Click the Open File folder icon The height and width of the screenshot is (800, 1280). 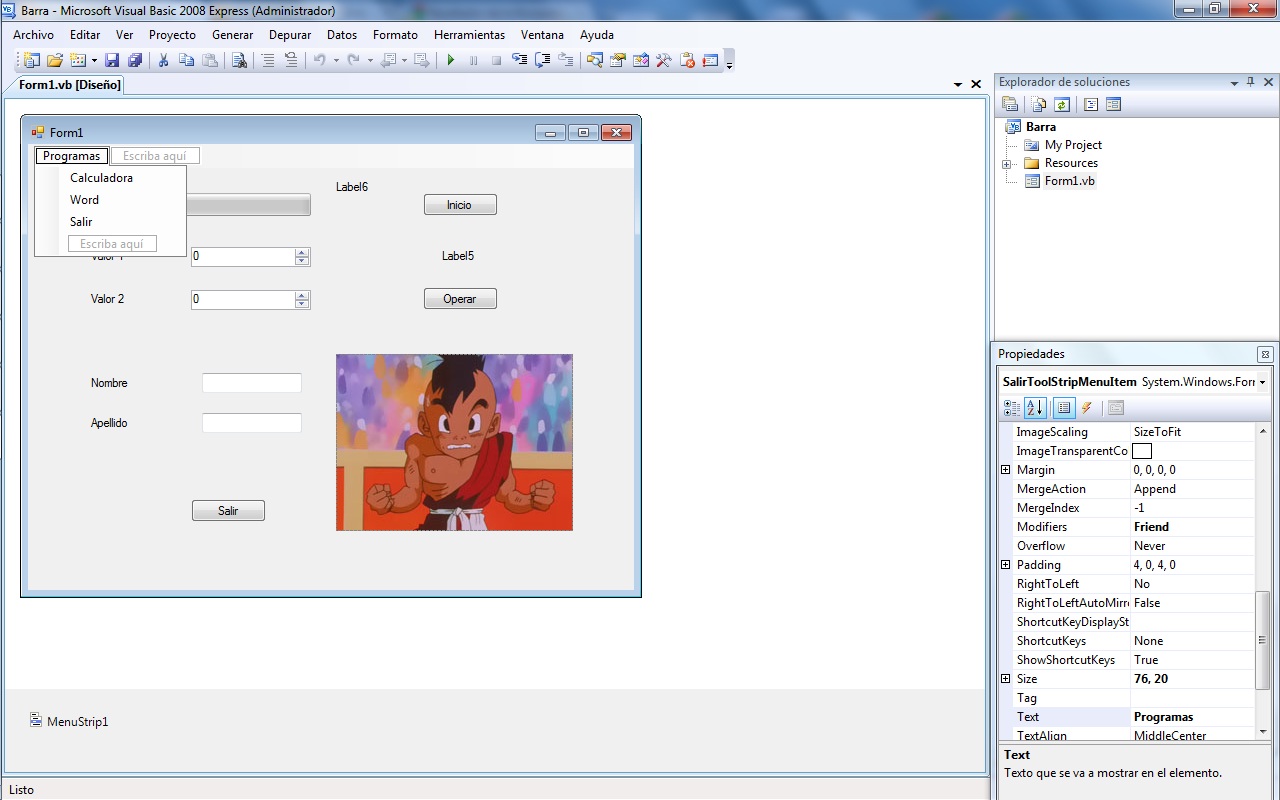(55, 60)
